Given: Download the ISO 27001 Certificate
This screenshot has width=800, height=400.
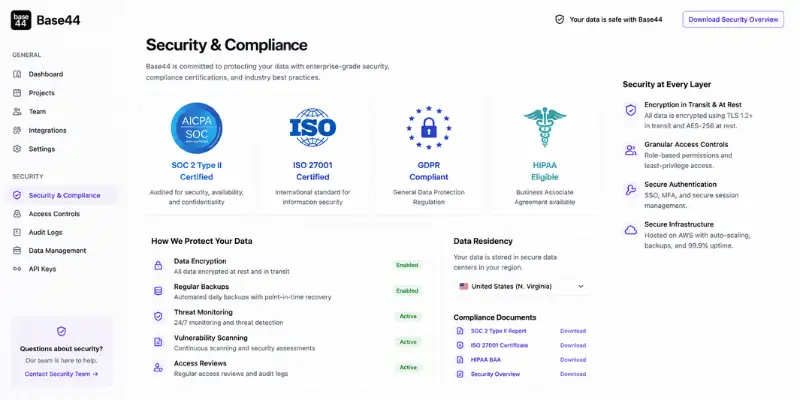Looking at the screenshot, I should (573, 345).
